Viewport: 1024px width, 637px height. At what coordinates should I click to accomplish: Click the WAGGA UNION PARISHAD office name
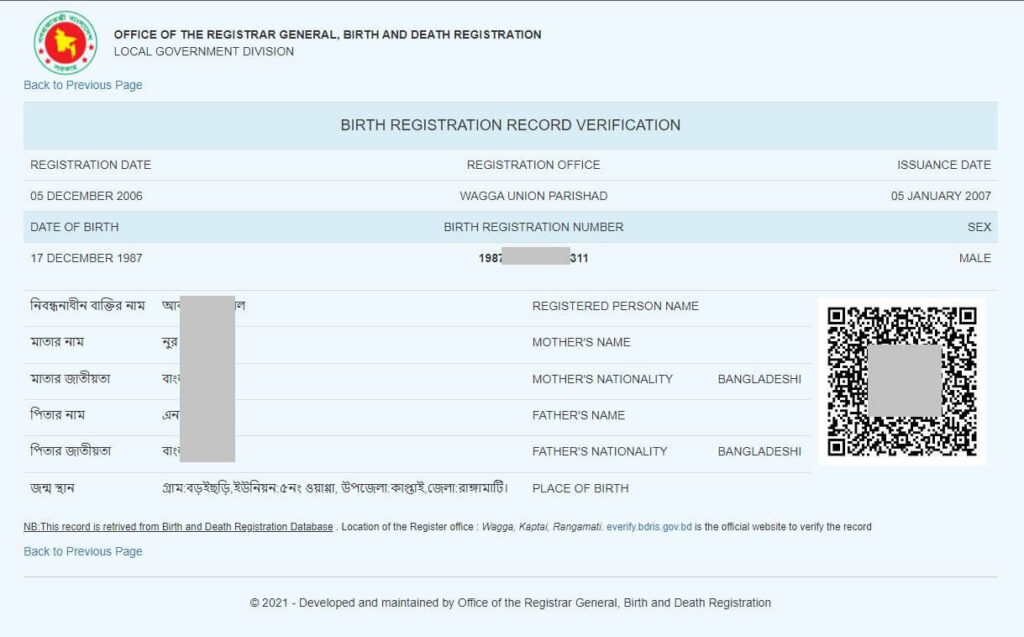click(x=533, y=196)
